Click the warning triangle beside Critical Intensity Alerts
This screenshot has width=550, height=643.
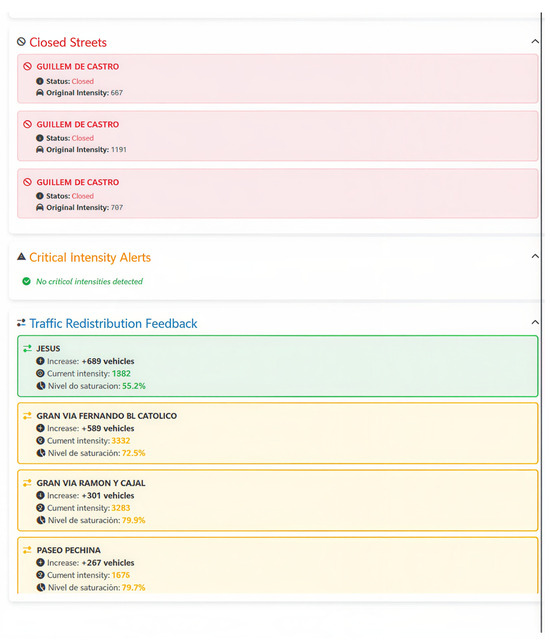(21, 257)
